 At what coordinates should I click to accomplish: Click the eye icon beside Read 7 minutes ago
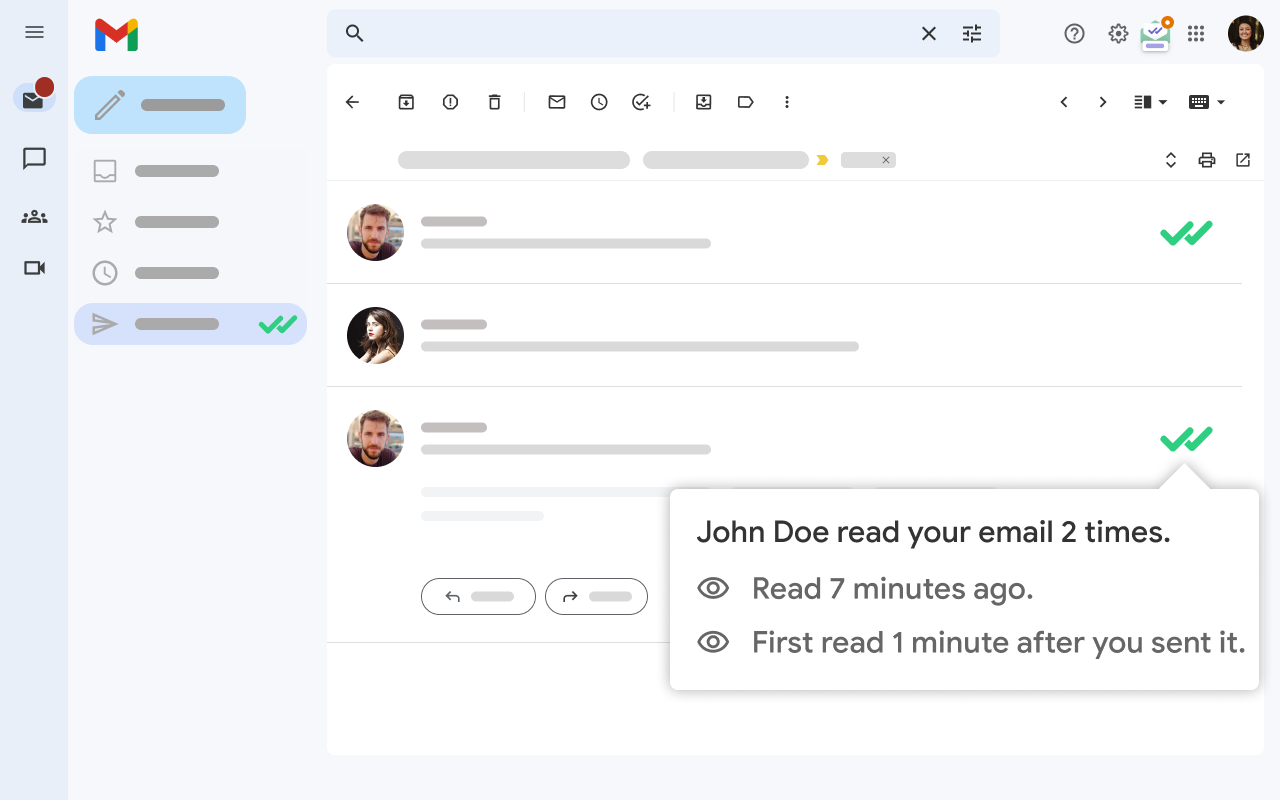point(713,588)
